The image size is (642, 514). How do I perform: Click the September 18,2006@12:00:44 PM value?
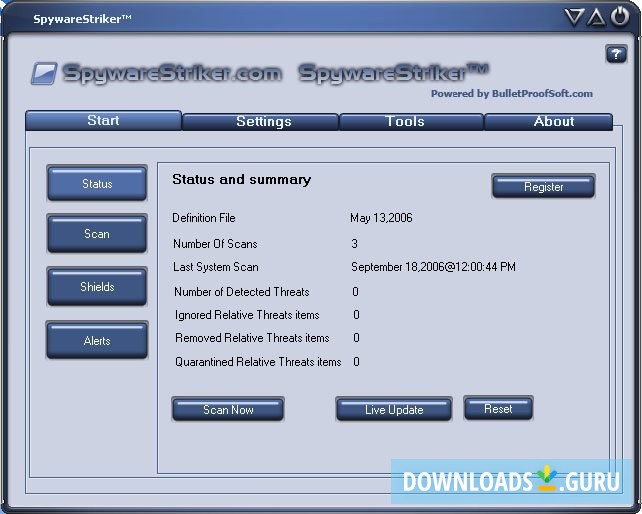[433, 267]
